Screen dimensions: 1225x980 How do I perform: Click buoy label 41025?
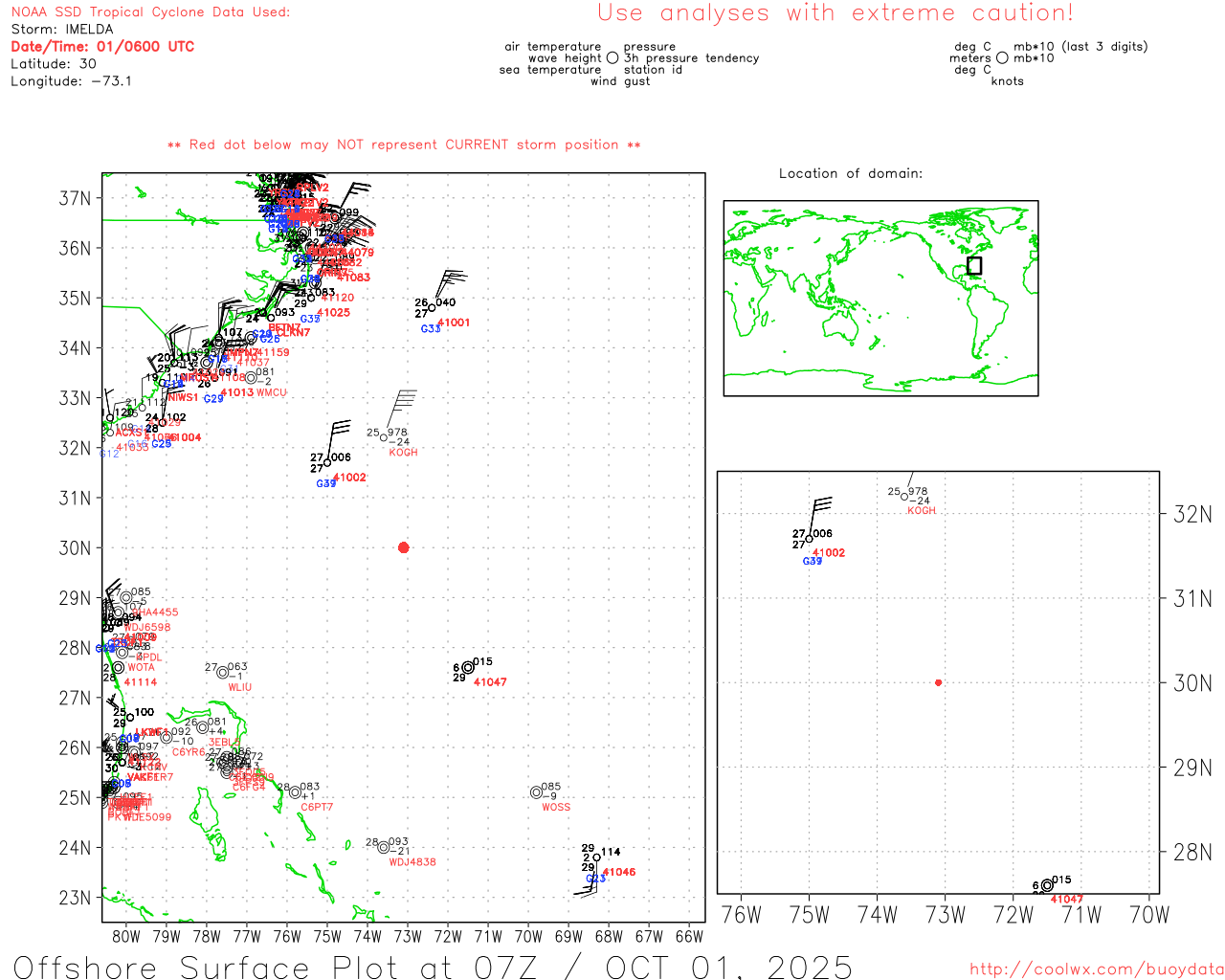(x=334, y=313)
